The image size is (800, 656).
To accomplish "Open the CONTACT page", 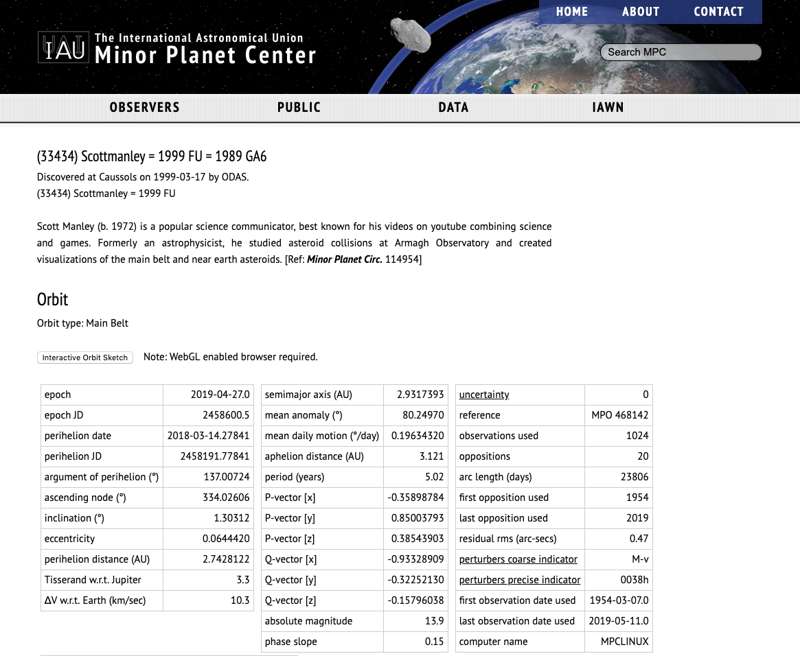I will [x=719, y=12].
